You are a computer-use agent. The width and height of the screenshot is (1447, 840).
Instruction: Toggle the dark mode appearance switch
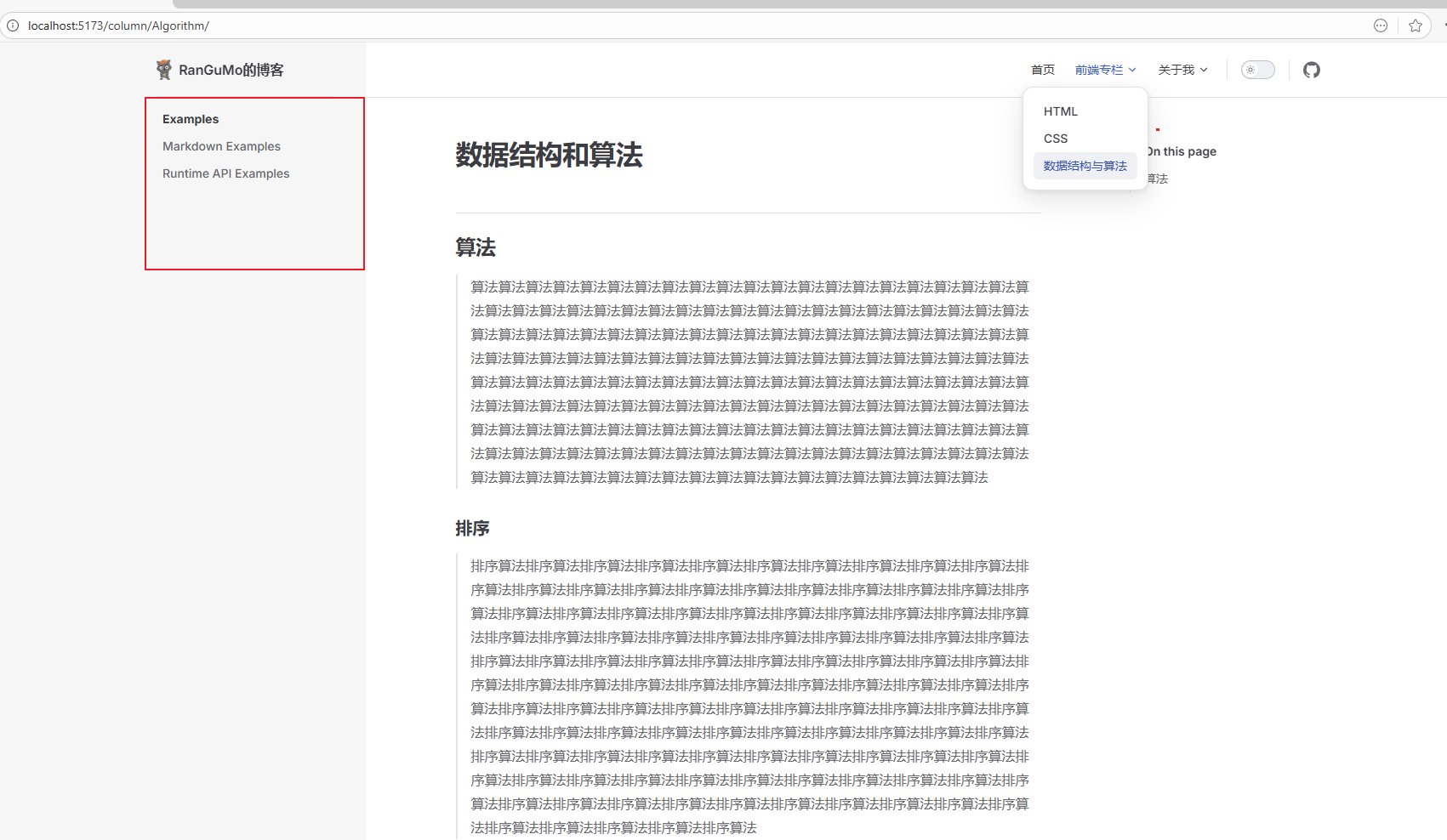click(x=1258, y=70)
